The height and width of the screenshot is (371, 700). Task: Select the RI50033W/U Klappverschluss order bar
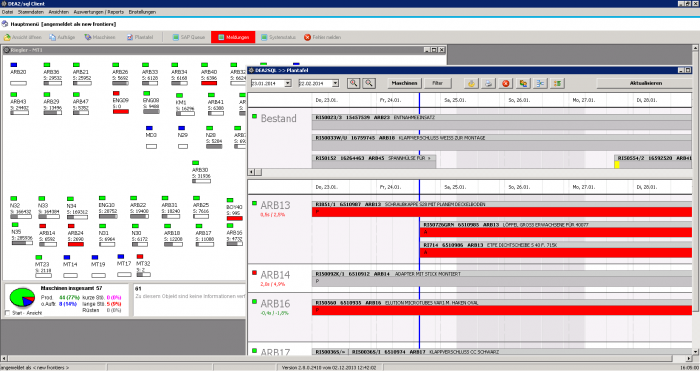(x=502, y=142)
